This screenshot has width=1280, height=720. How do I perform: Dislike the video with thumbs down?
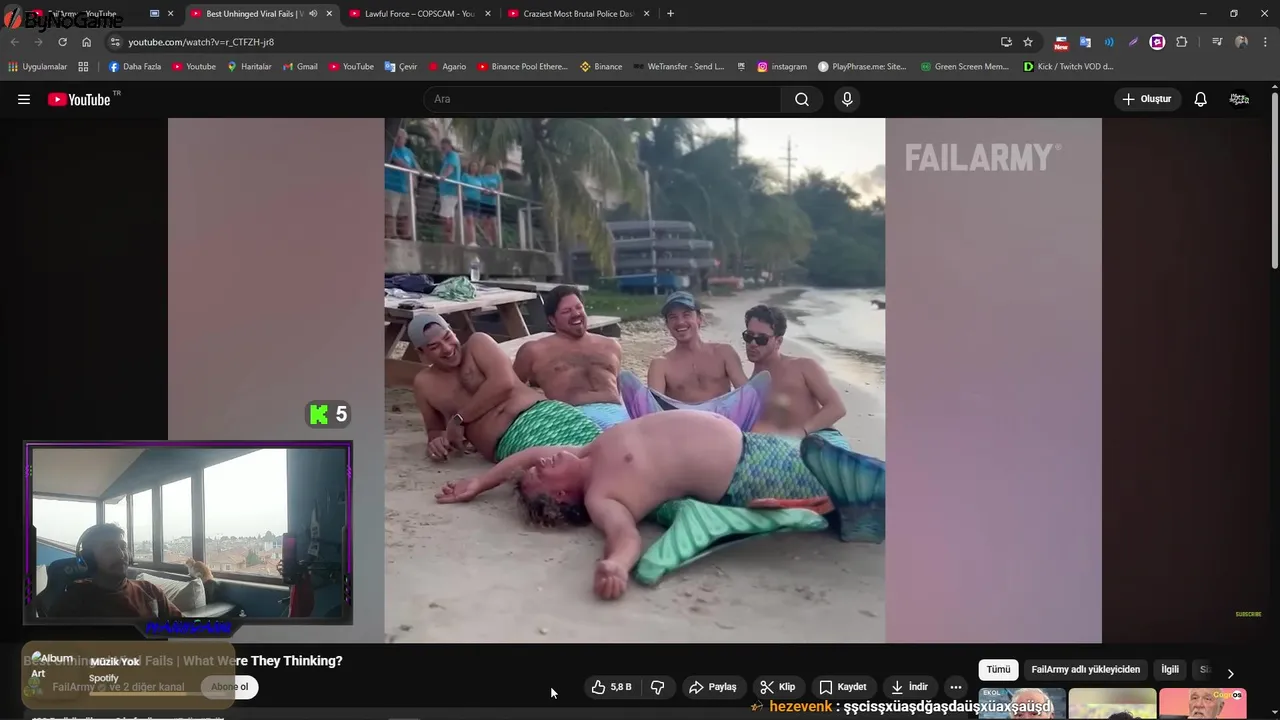(657, 687)
